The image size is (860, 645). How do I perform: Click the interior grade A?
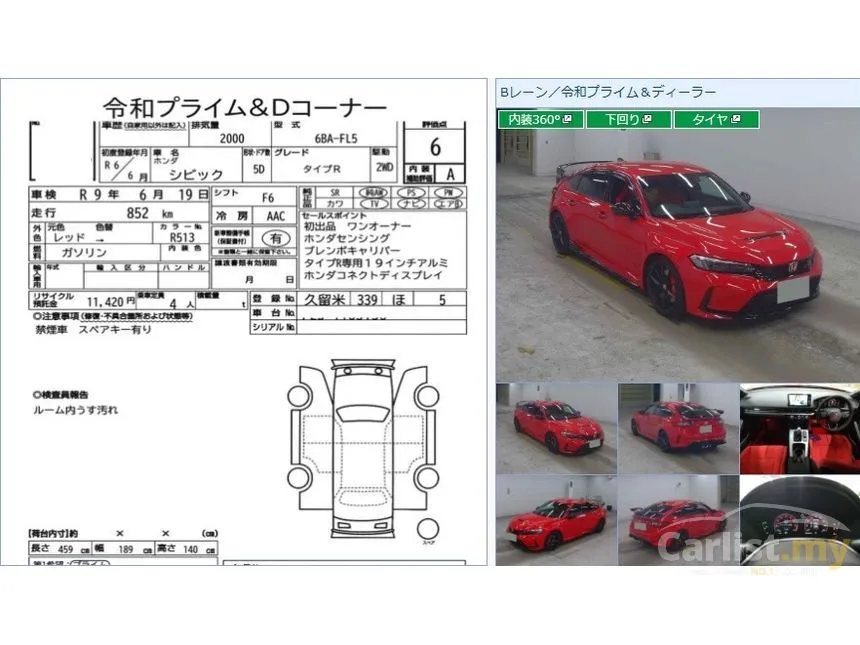(x=450, y=174)
